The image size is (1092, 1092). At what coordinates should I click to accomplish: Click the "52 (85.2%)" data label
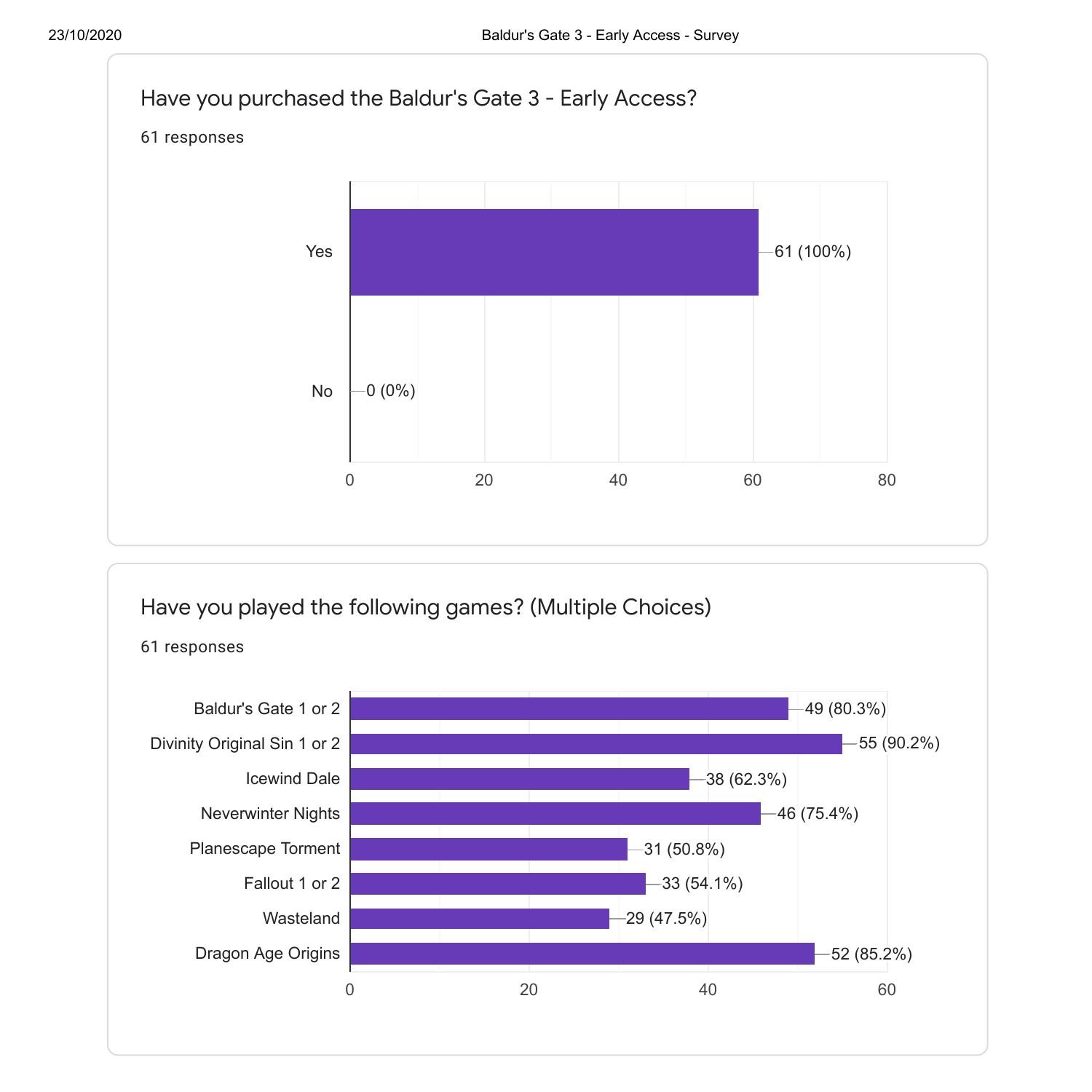(x=871, y=954)
